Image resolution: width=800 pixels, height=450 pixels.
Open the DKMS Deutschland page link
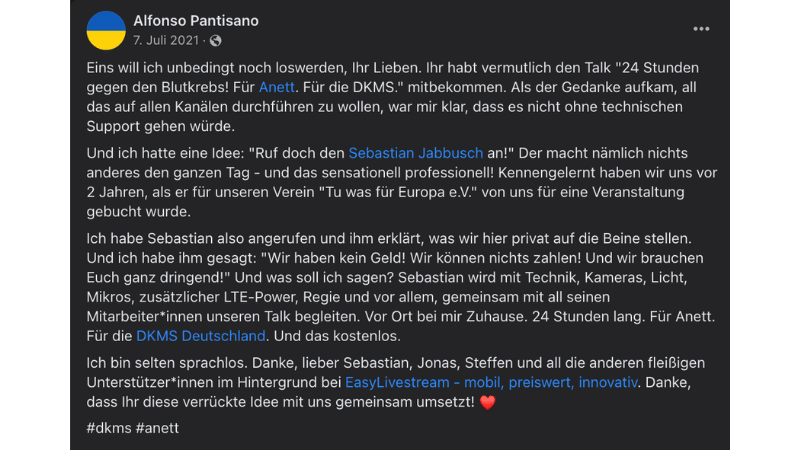201,335
